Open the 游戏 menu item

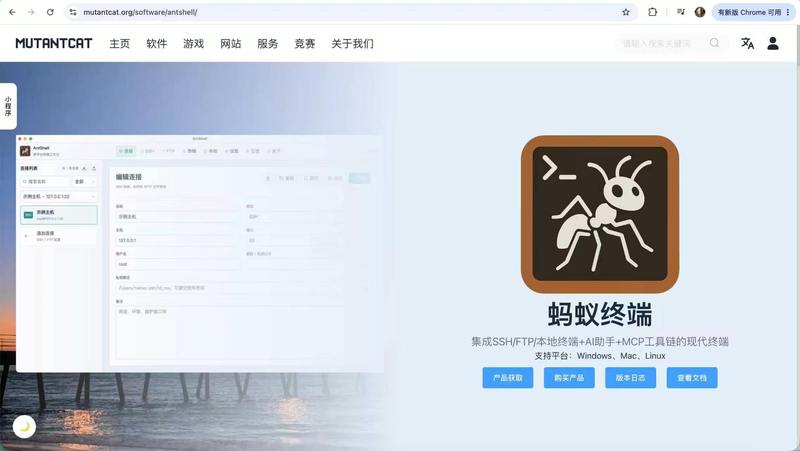tap(193, 43)
